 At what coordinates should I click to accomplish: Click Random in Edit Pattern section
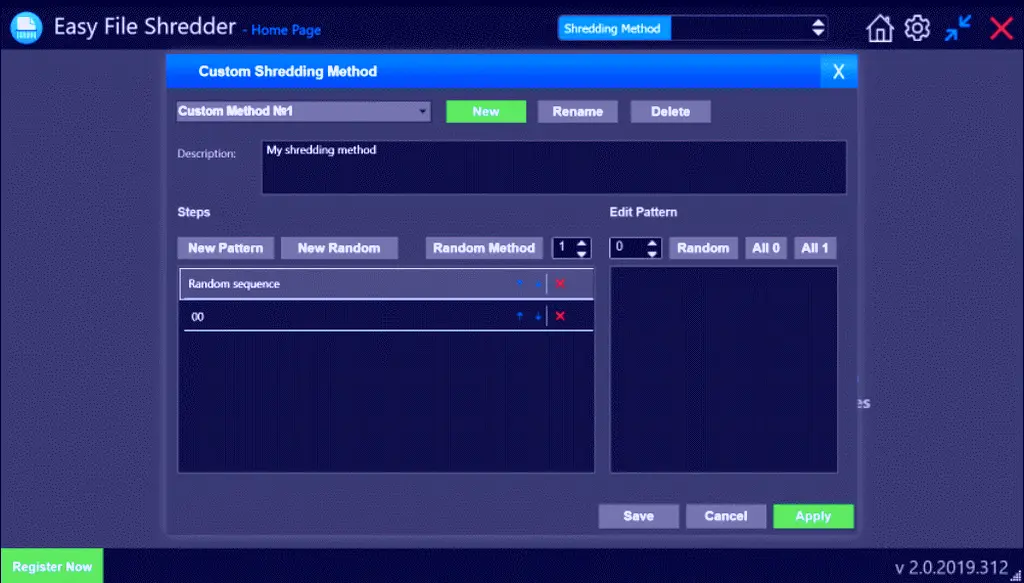(703, 248)
